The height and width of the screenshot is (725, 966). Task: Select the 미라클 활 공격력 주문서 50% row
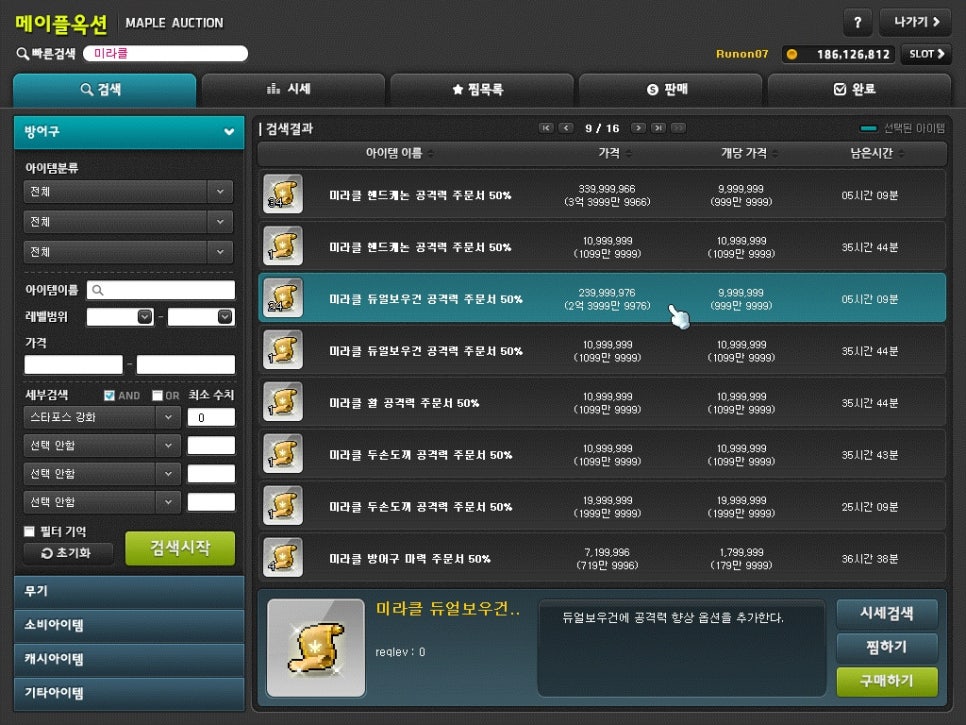pos(602,402)
